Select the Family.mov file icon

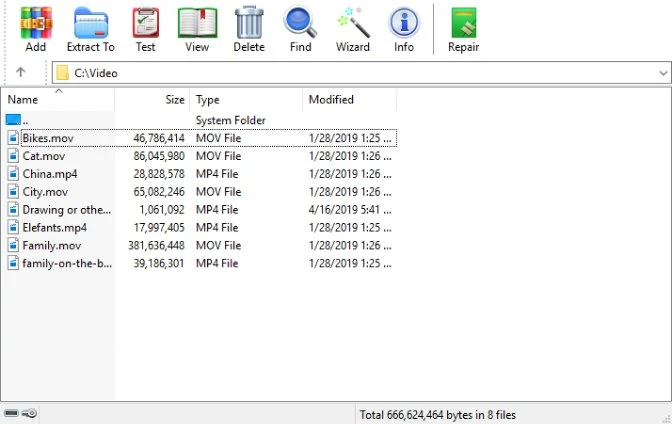tap(13, 245)
